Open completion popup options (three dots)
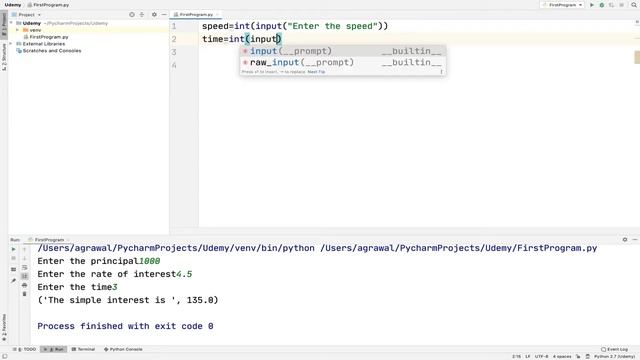640x360 pixels. pos(441,72)
